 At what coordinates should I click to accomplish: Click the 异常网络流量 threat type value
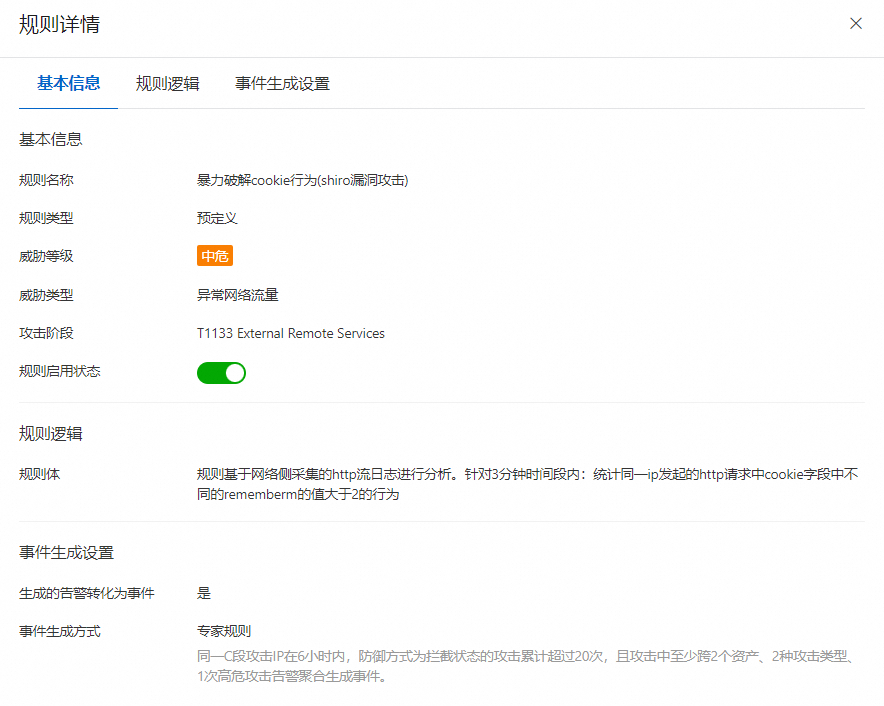click(x=237, y=295)
